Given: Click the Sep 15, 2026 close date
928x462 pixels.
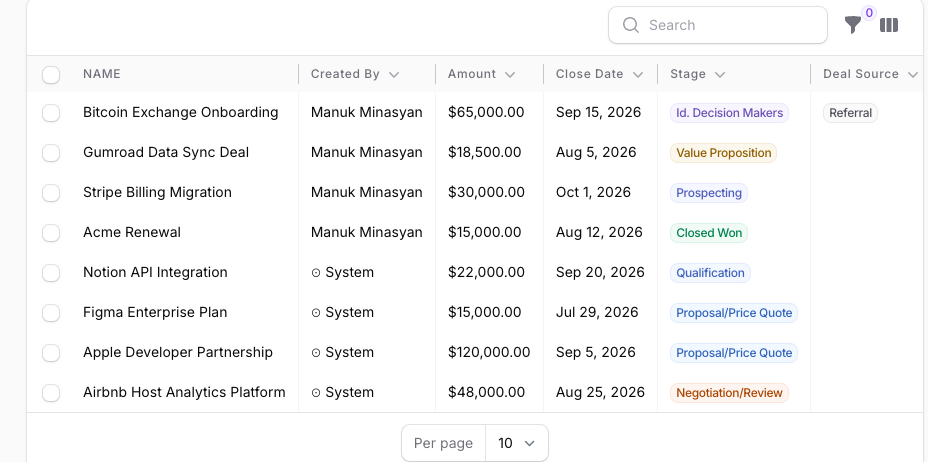Looking at the screenshot, I should pos(598,112).
